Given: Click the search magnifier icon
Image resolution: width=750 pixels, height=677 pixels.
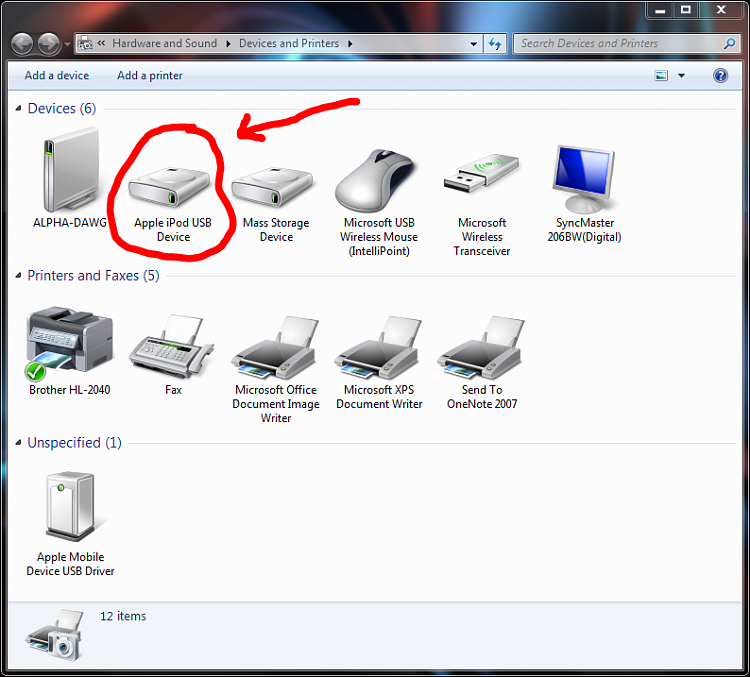Looking at the screenshot, I should [729, 44].
